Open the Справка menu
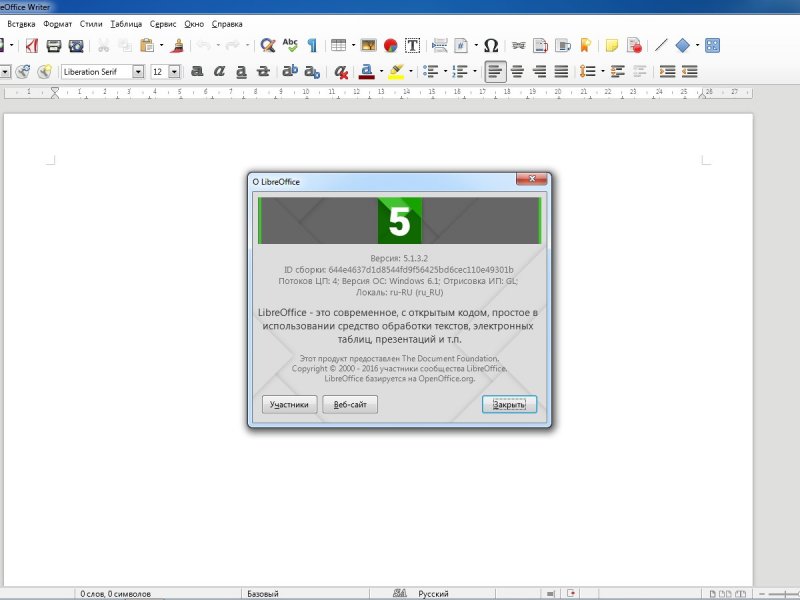This screenshot has width=800, height=600. [x=227, y=24]
